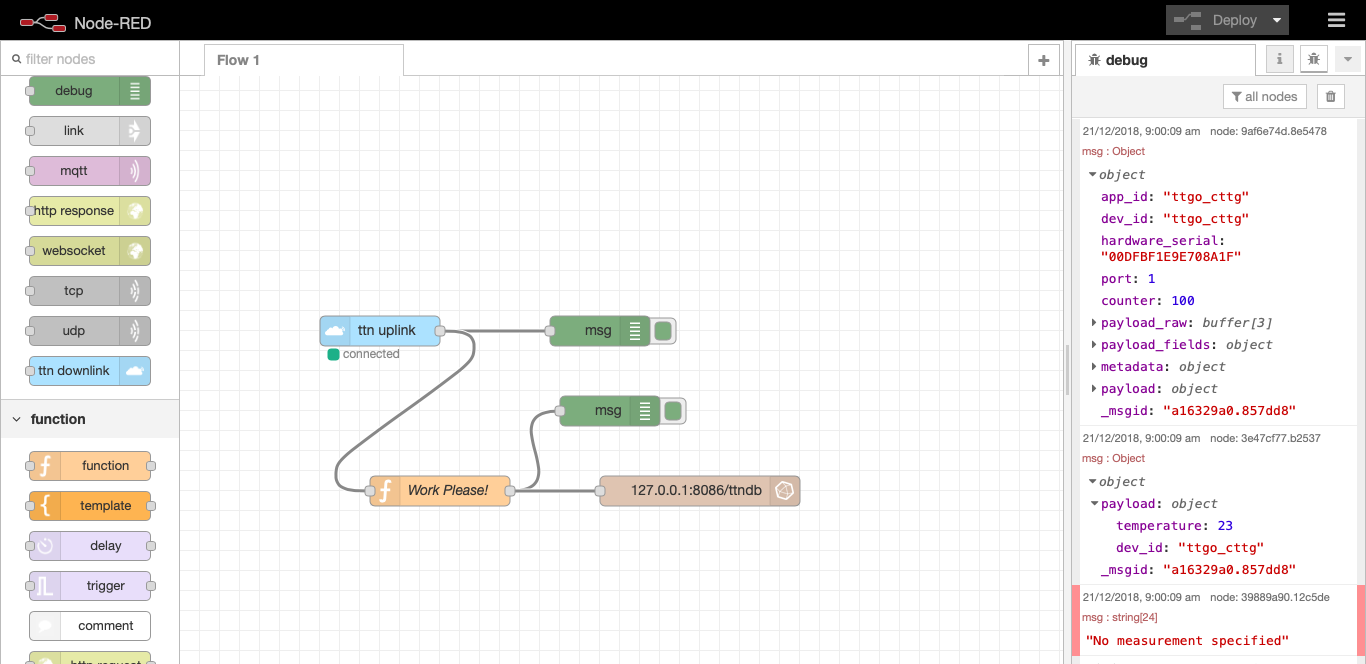Click counter value 100
Viewport: 1366px width, 664px height.
pyautogui.click(x=1183, y=301)
